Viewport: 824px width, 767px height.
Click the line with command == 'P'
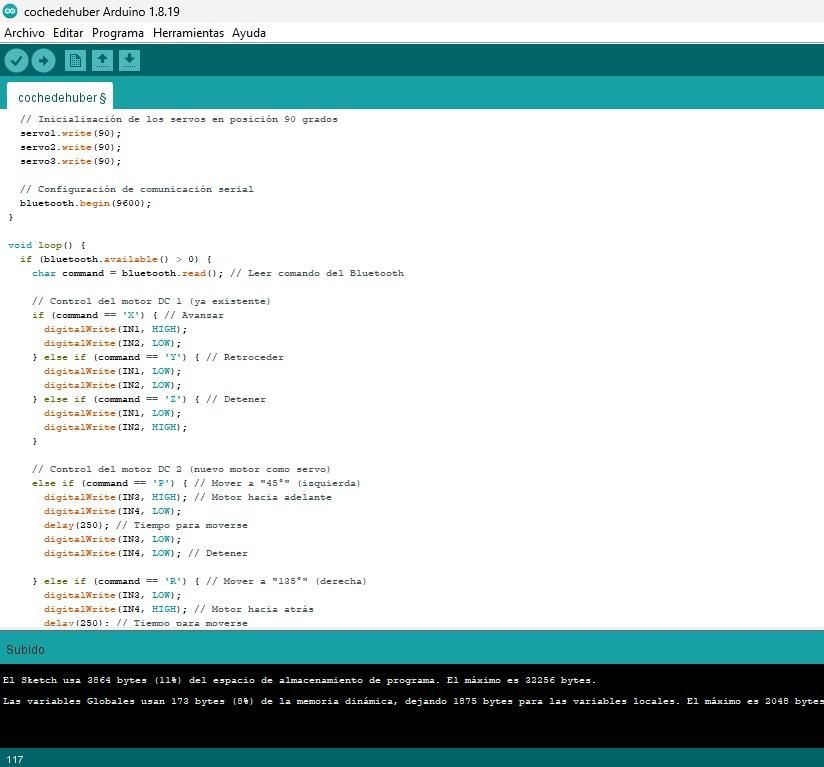coord(196,483)
